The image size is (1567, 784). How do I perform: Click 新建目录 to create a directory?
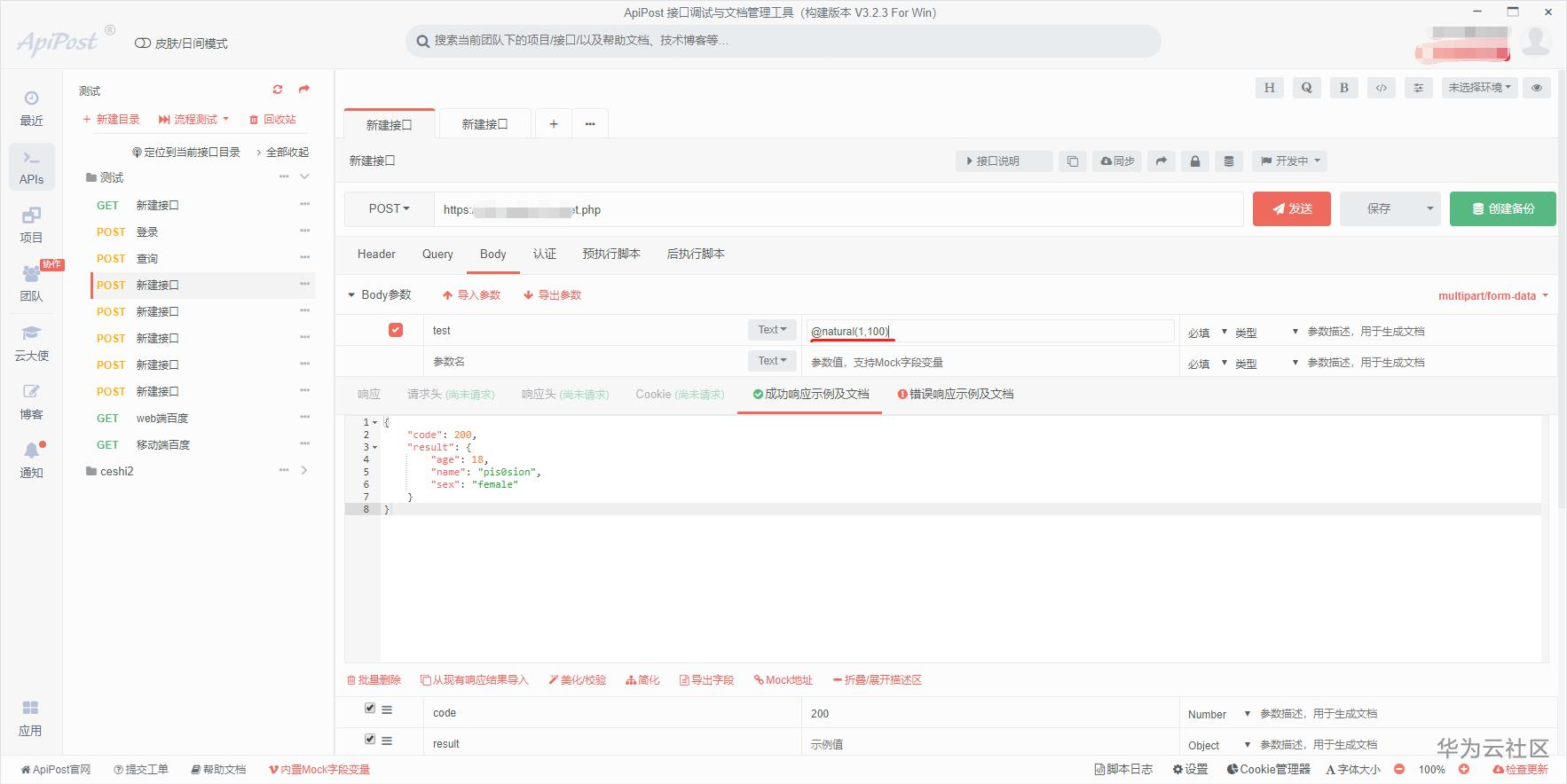(x=111, y=119)
